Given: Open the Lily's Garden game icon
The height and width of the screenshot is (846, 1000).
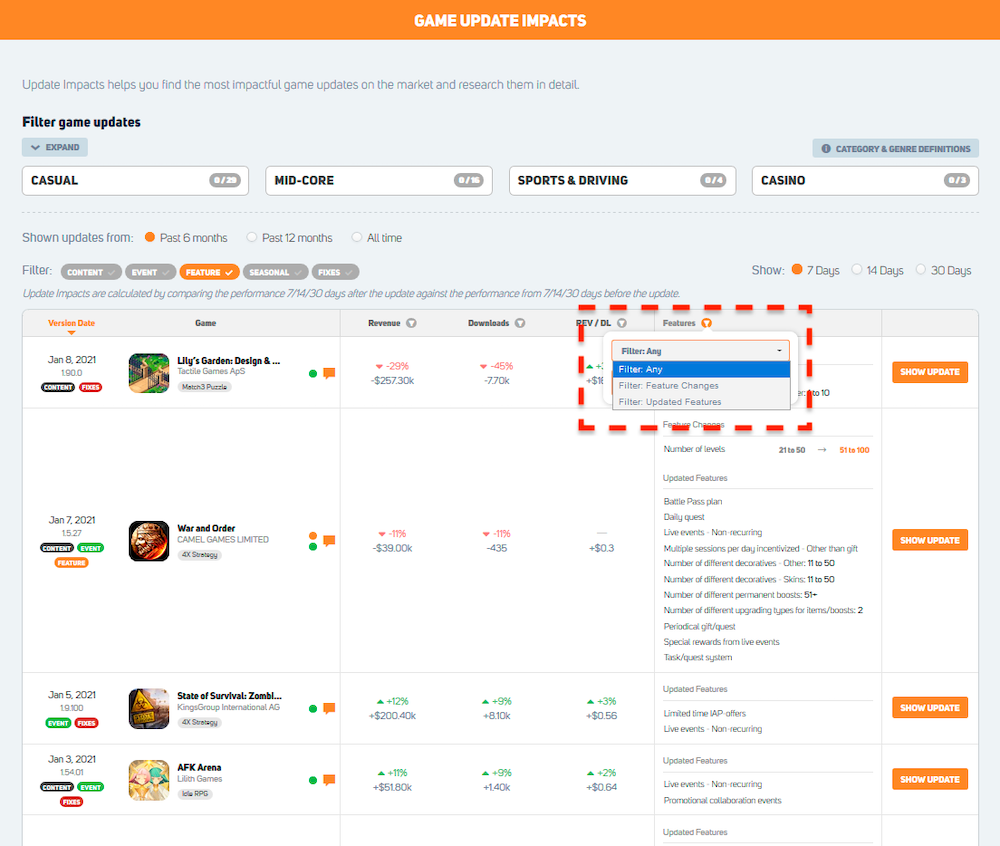Looking at the screenshot, I should tap(149, 373).
